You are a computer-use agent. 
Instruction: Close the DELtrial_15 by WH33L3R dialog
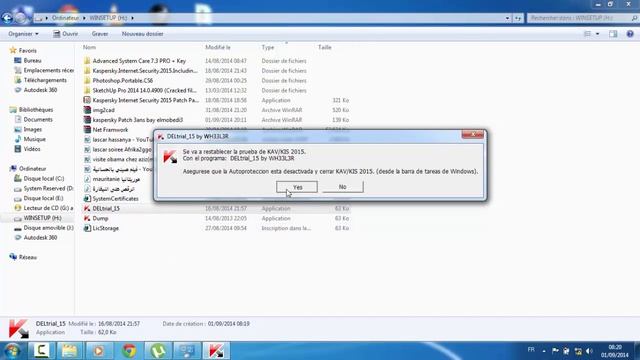(x=473, y=134)
